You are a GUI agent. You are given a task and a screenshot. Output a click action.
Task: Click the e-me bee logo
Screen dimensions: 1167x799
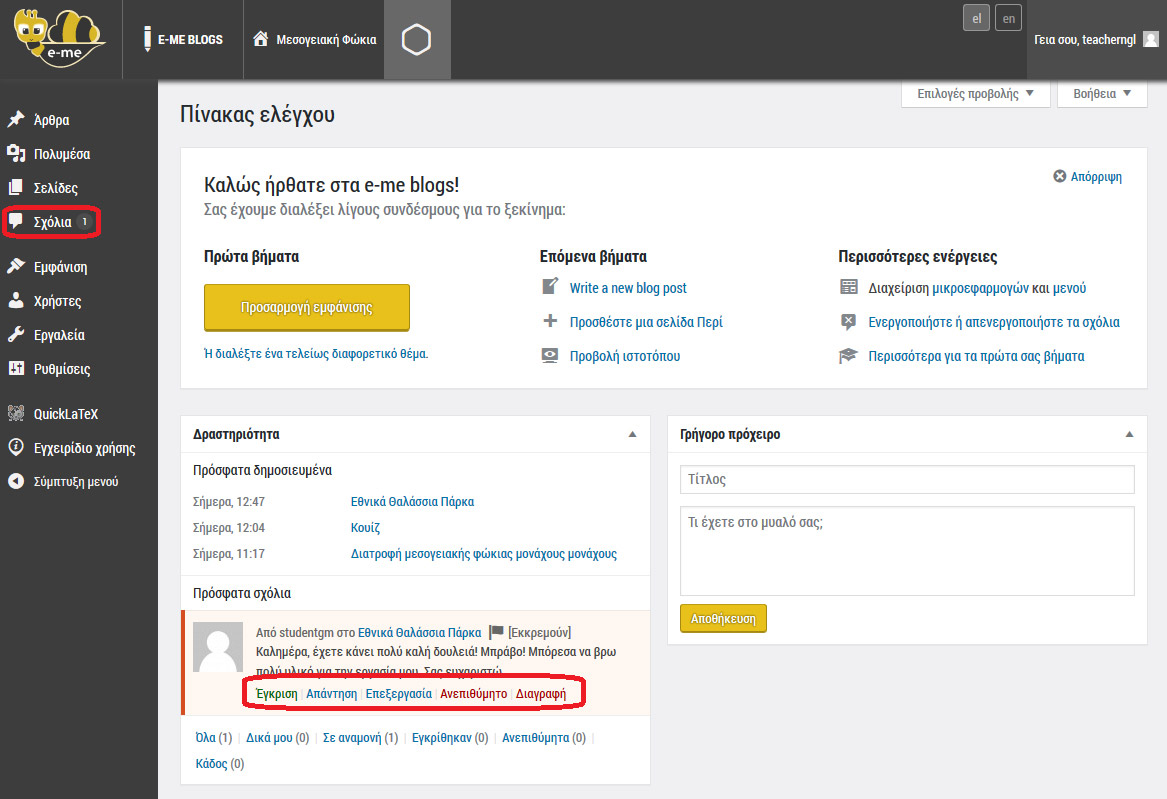pos(60,38)
